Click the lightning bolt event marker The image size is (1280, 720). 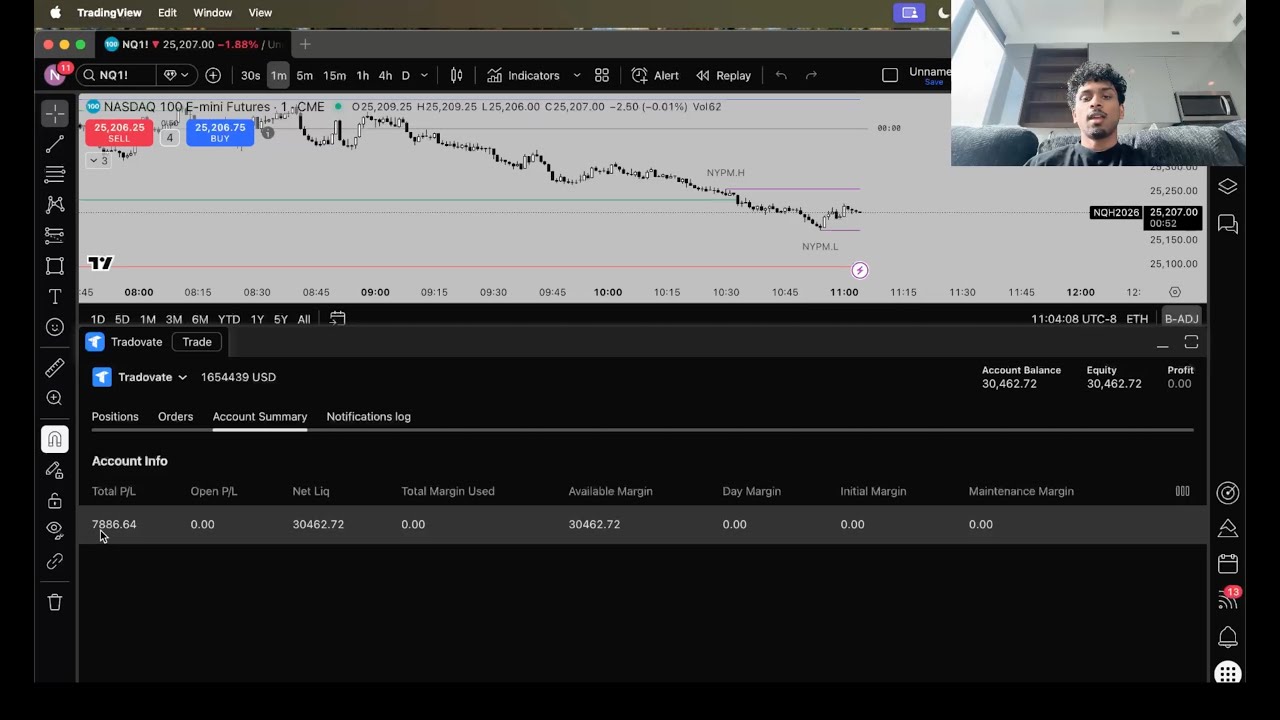859,270
